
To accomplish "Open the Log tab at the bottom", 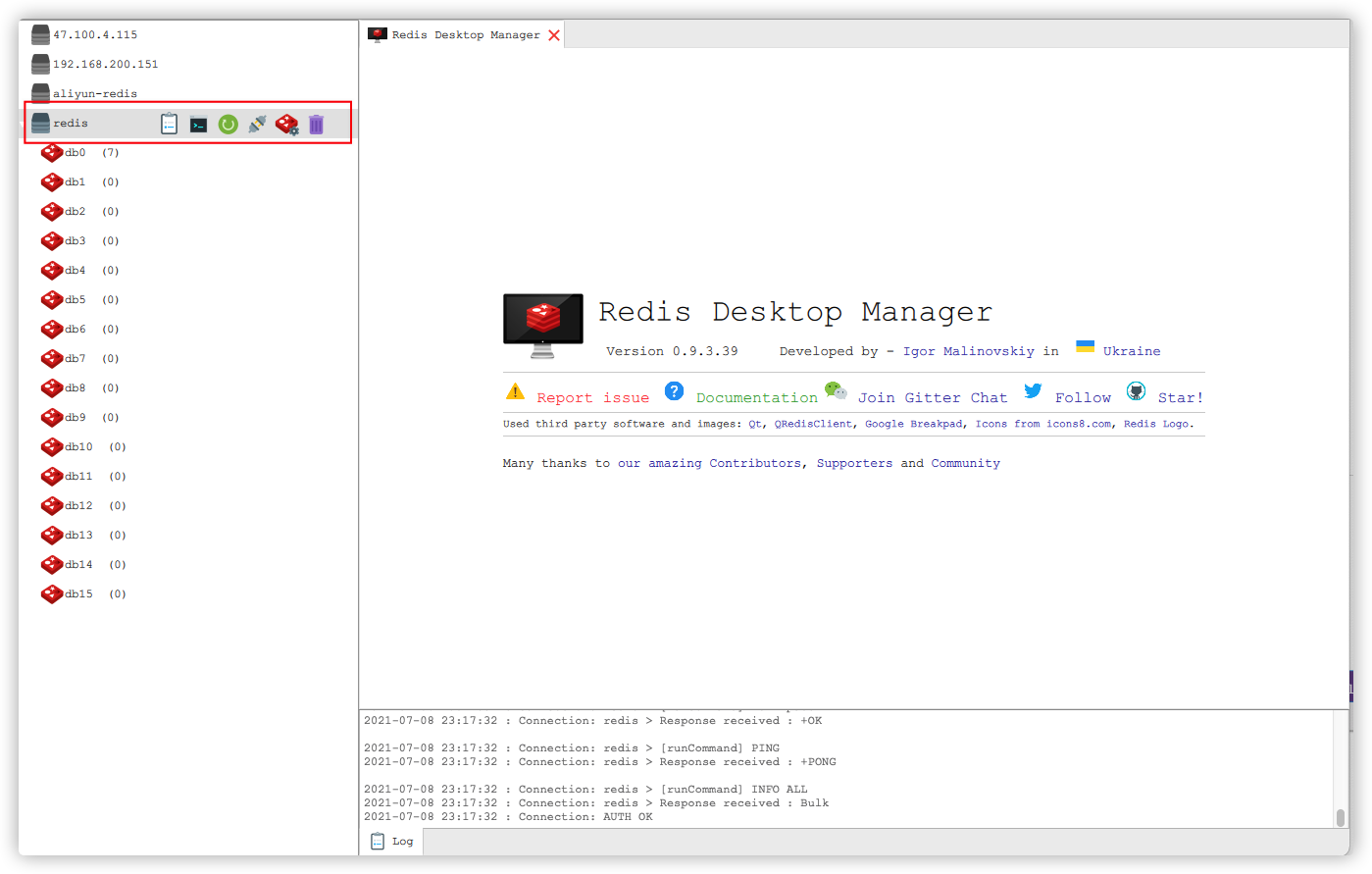I will pyautogui.click(x=392, y=841).
